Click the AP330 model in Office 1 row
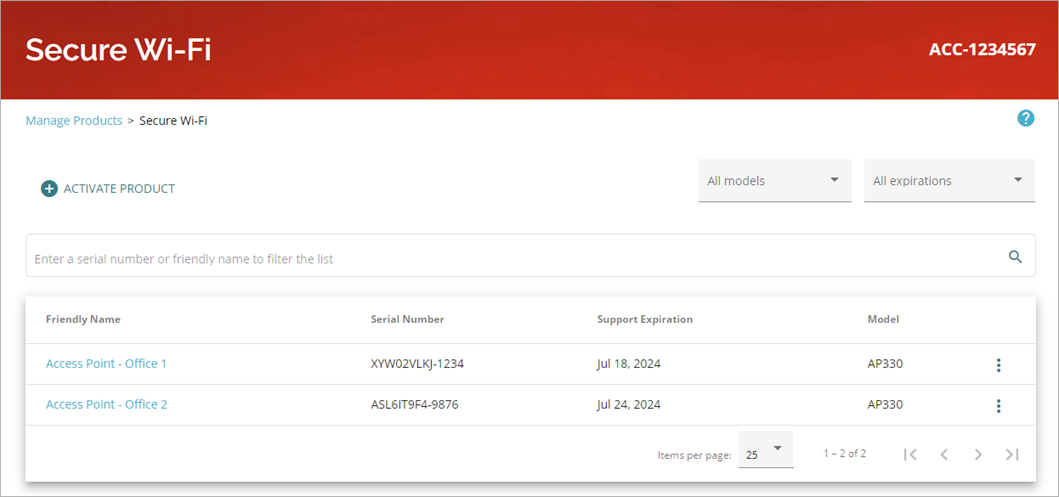 [885, 364]
